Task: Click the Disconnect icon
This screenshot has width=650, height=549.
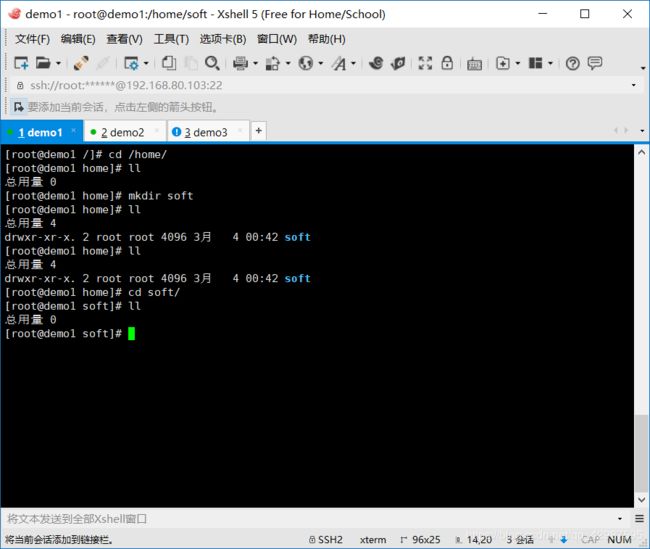Action: 102,63
